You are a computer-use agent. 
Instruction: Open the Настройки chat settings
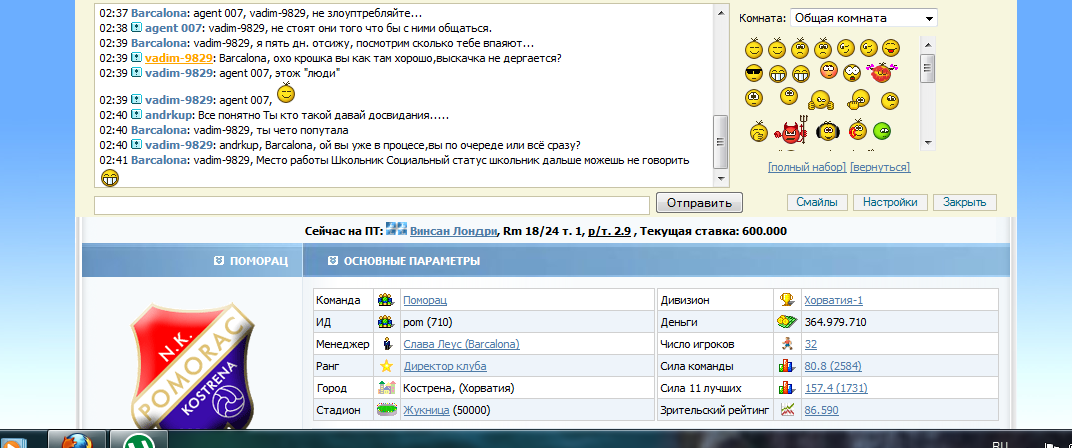pos(890,202)
